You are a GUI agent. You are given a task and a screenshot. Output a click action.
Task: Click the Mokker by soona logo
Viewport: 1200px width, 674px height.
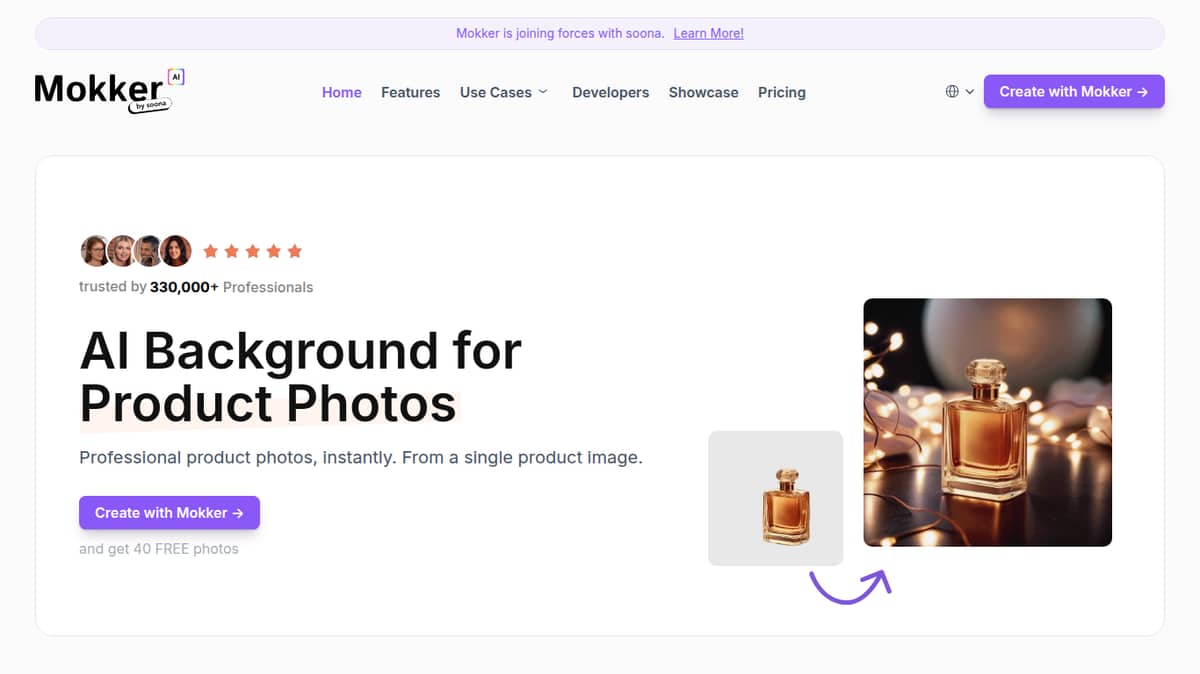[x=110, y=91]
